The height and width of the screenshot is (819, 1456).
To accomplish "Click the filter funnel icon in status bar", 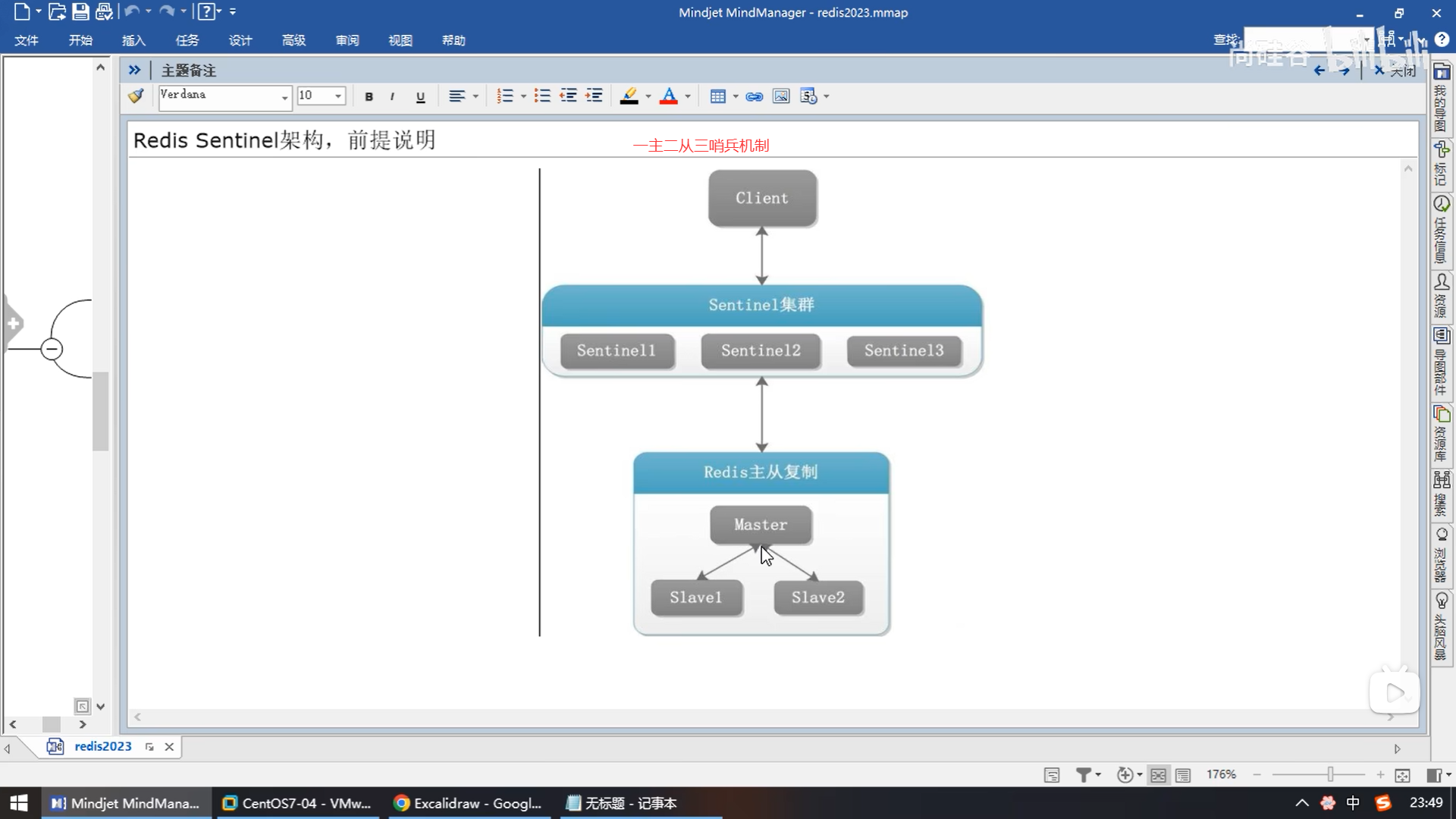I will pyautogui.click(x=1084, y=774).
